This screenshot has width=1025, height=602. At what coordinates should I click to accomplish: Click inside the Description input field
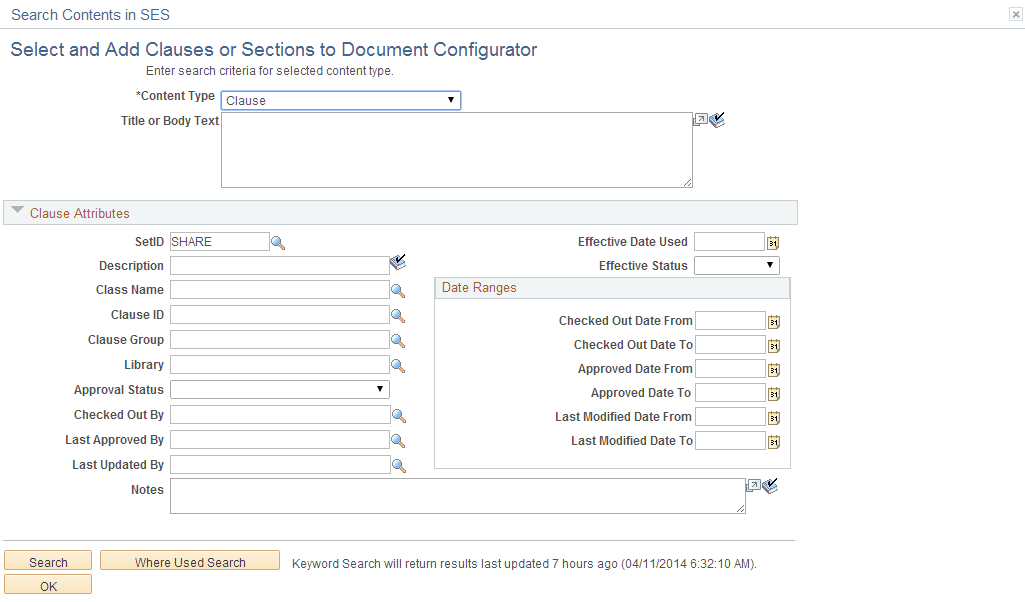280,265
